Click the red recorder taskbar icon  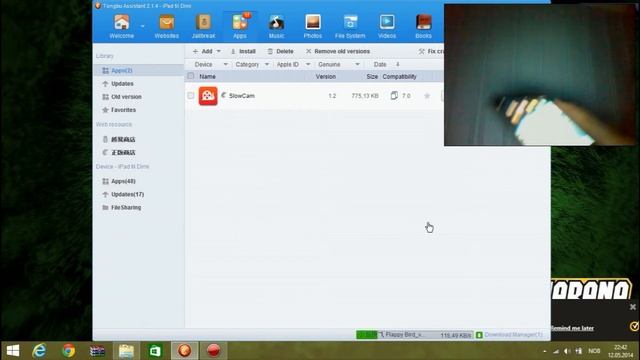point(213,351)
